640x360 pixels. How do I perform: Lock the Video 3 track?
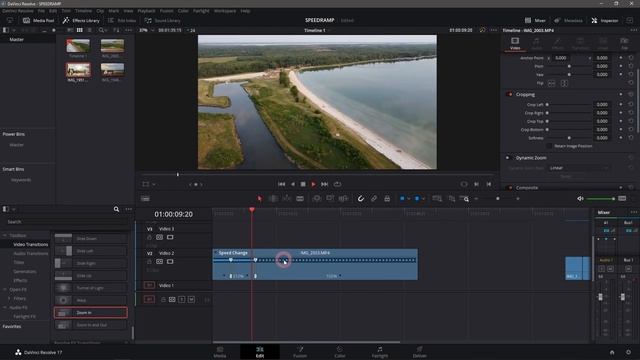(x=149, y=238)
